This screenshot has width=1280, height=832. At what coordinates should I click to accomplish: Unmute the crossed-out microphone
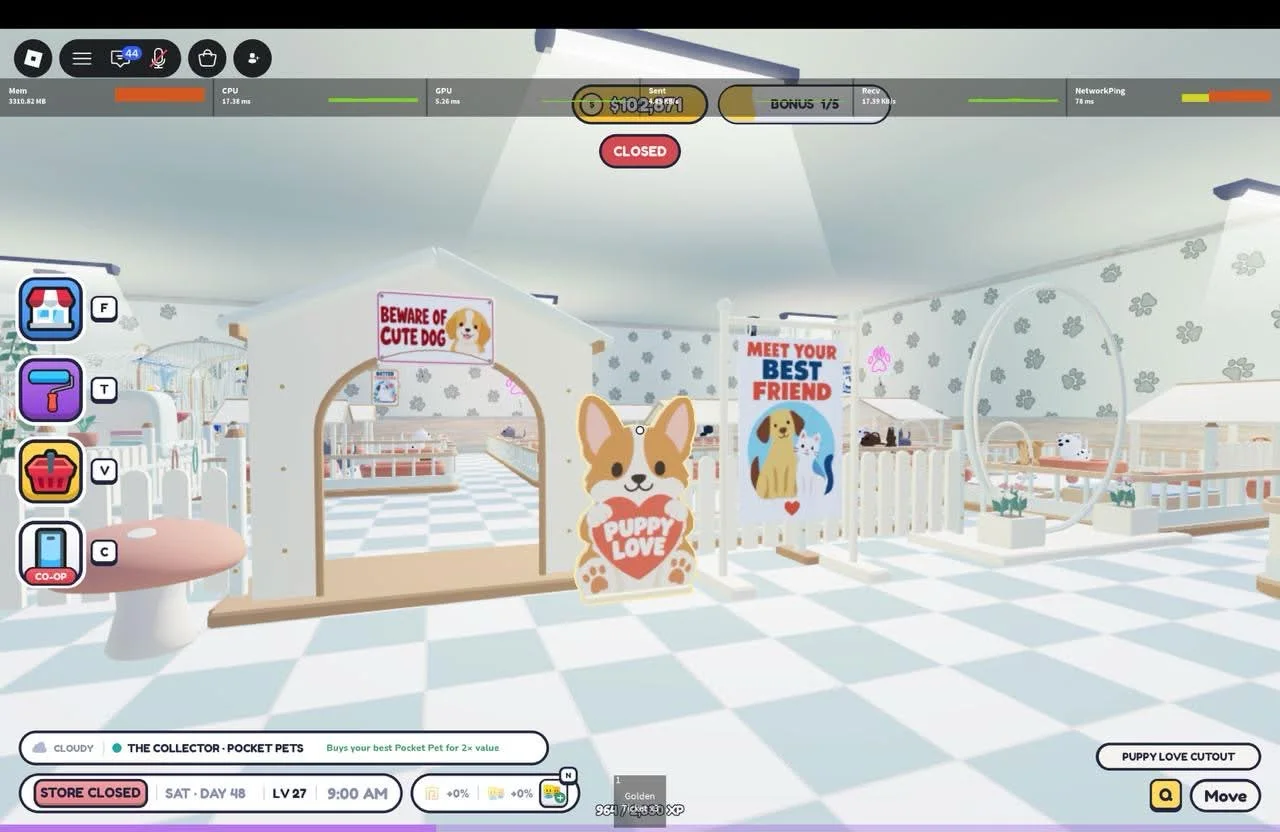[x=158, y=58]
